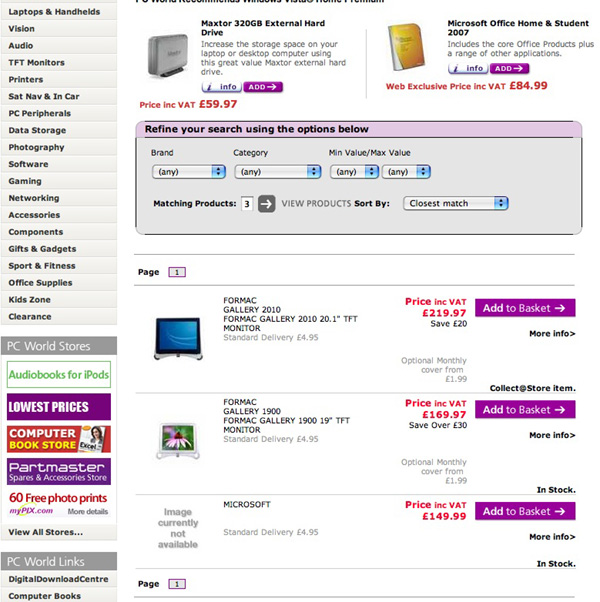Open the Lowest Prices banner

point(59,407)
